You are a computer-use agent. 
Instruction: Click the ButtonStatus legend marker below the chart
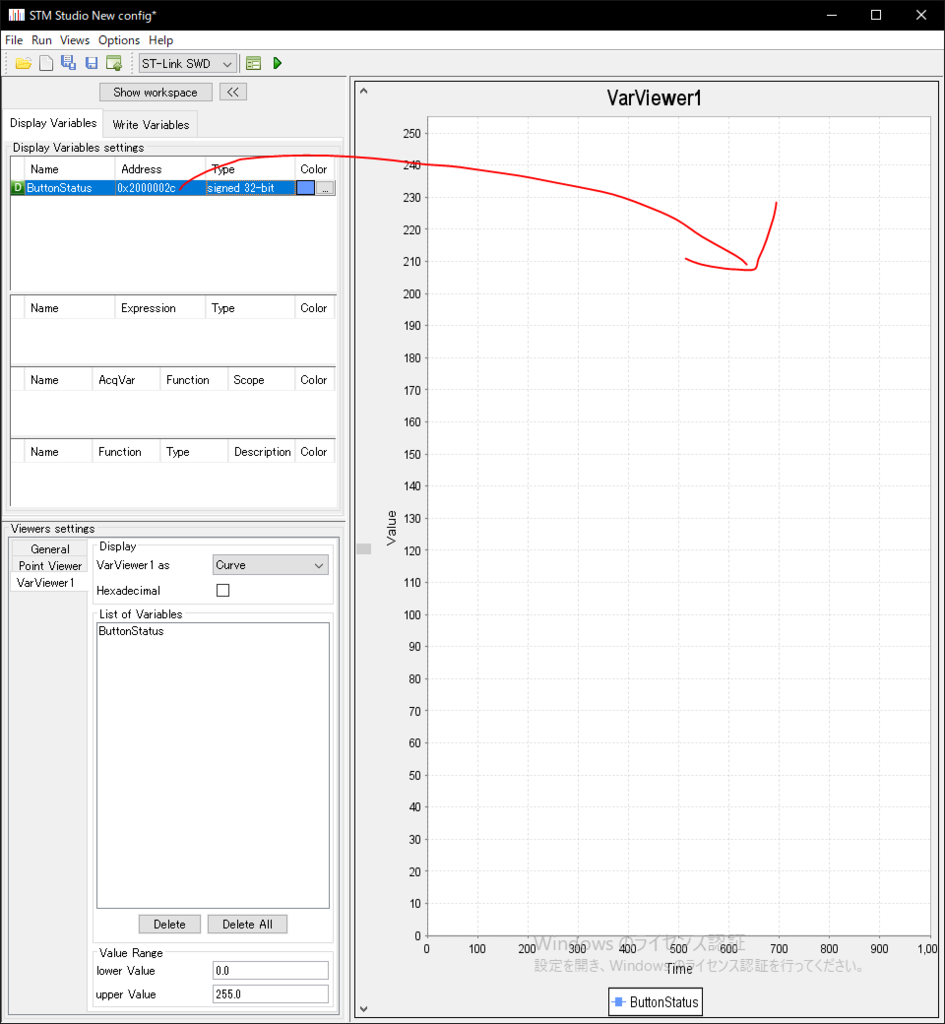click(x=618, y=1001)
